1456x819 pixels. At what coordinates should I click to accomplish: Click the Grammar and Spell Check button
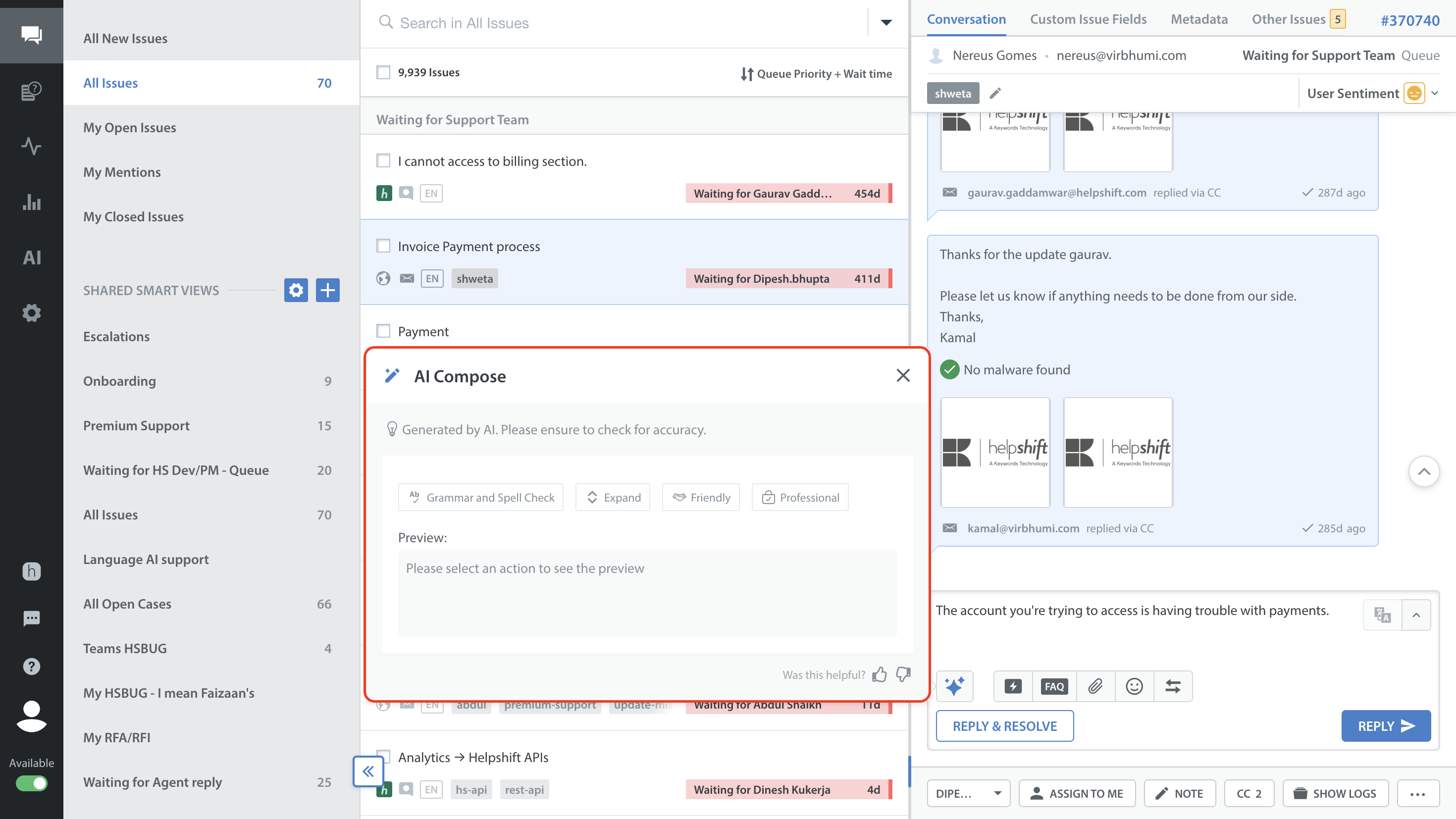480,497
